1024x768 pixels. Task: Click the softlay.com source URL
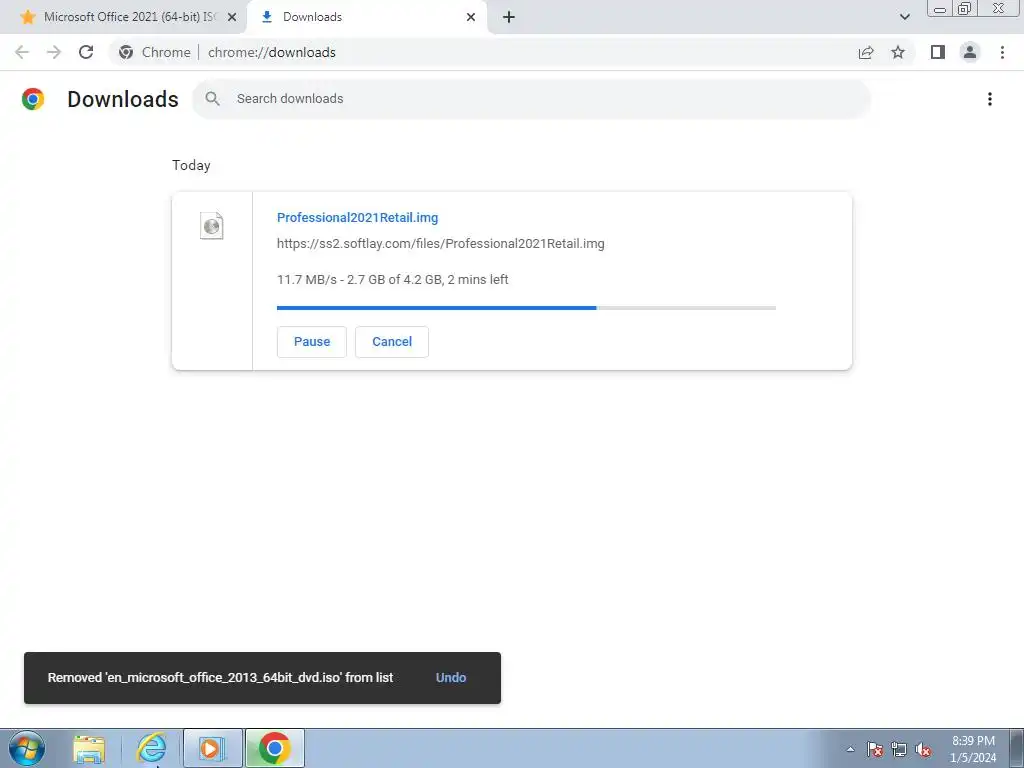point(440,244)
